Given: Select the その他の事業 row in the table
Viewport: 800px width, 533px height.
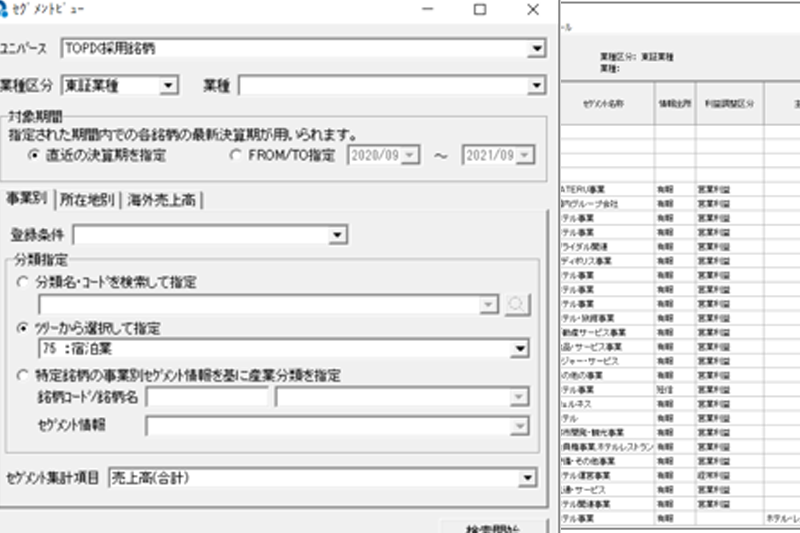Looking at the screenshot, I should (x=680, y=375).
